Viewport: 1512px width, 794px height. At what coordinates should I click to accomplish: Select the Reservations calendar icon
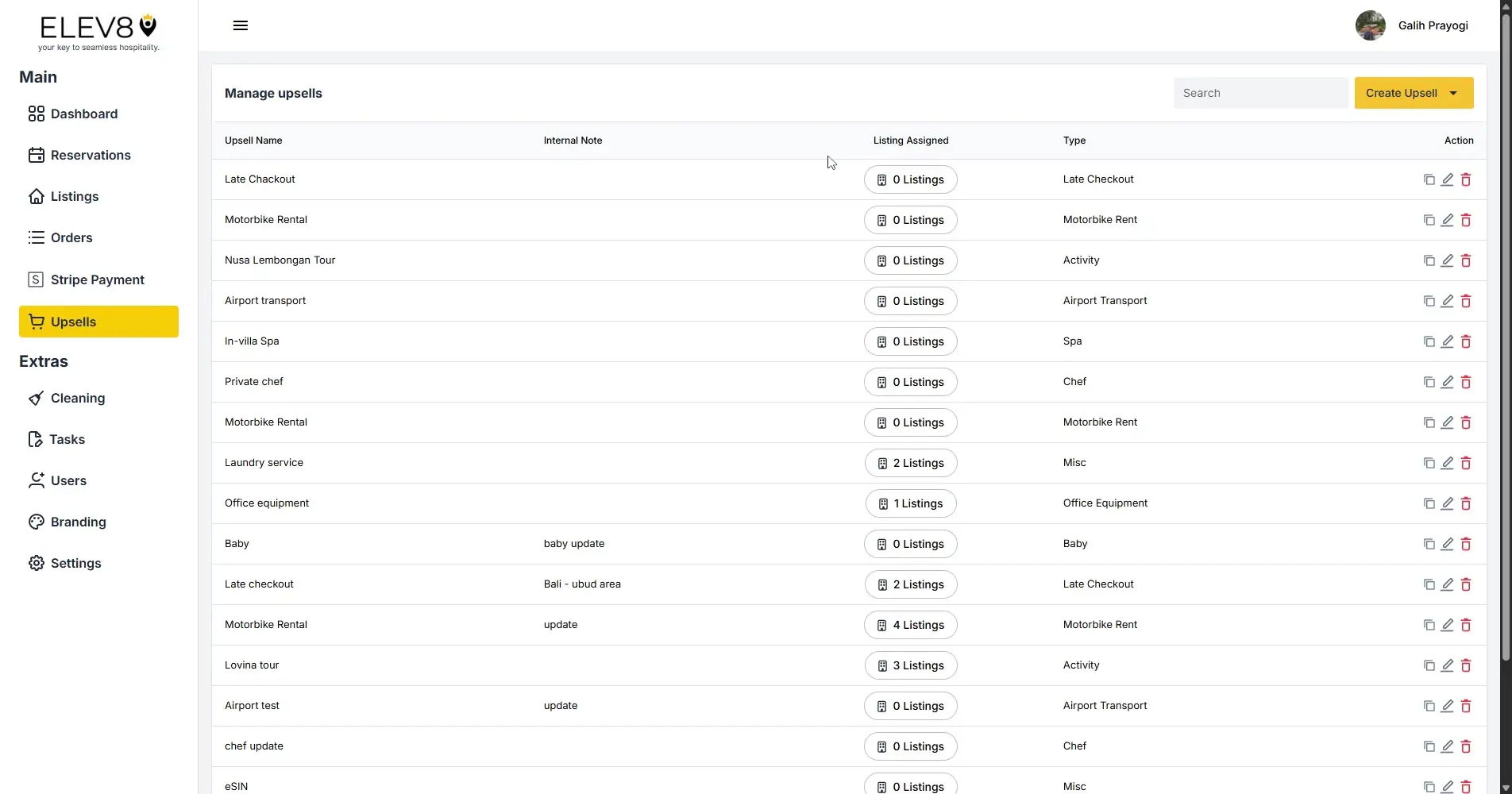tap(36, 155)
